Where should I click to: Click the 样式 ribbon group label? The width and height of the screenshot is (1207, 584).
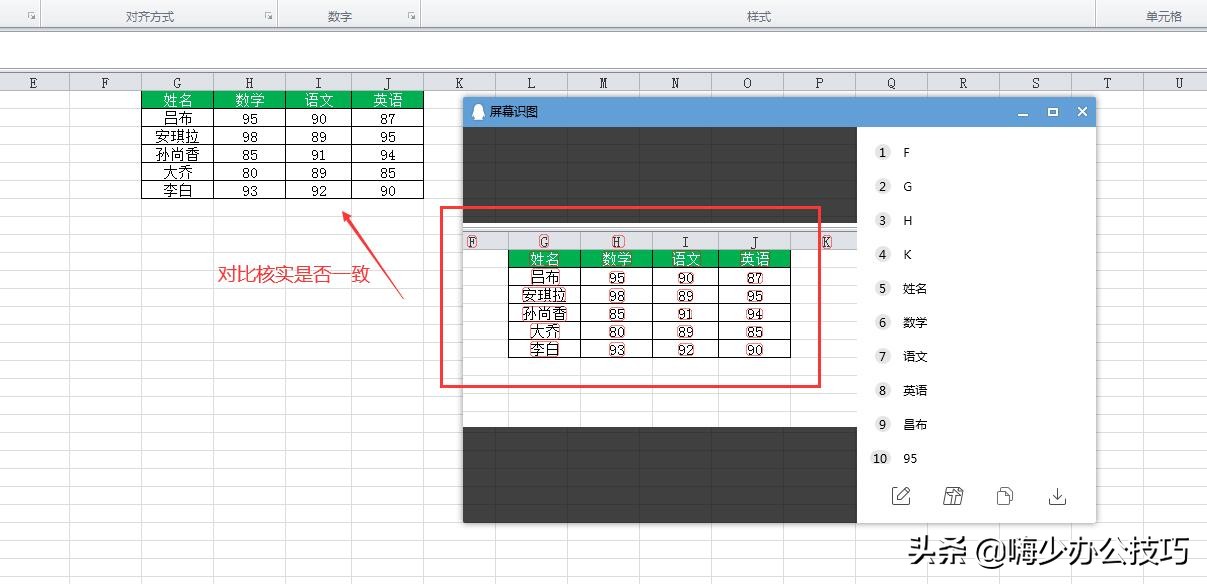(x=759, y=17)
